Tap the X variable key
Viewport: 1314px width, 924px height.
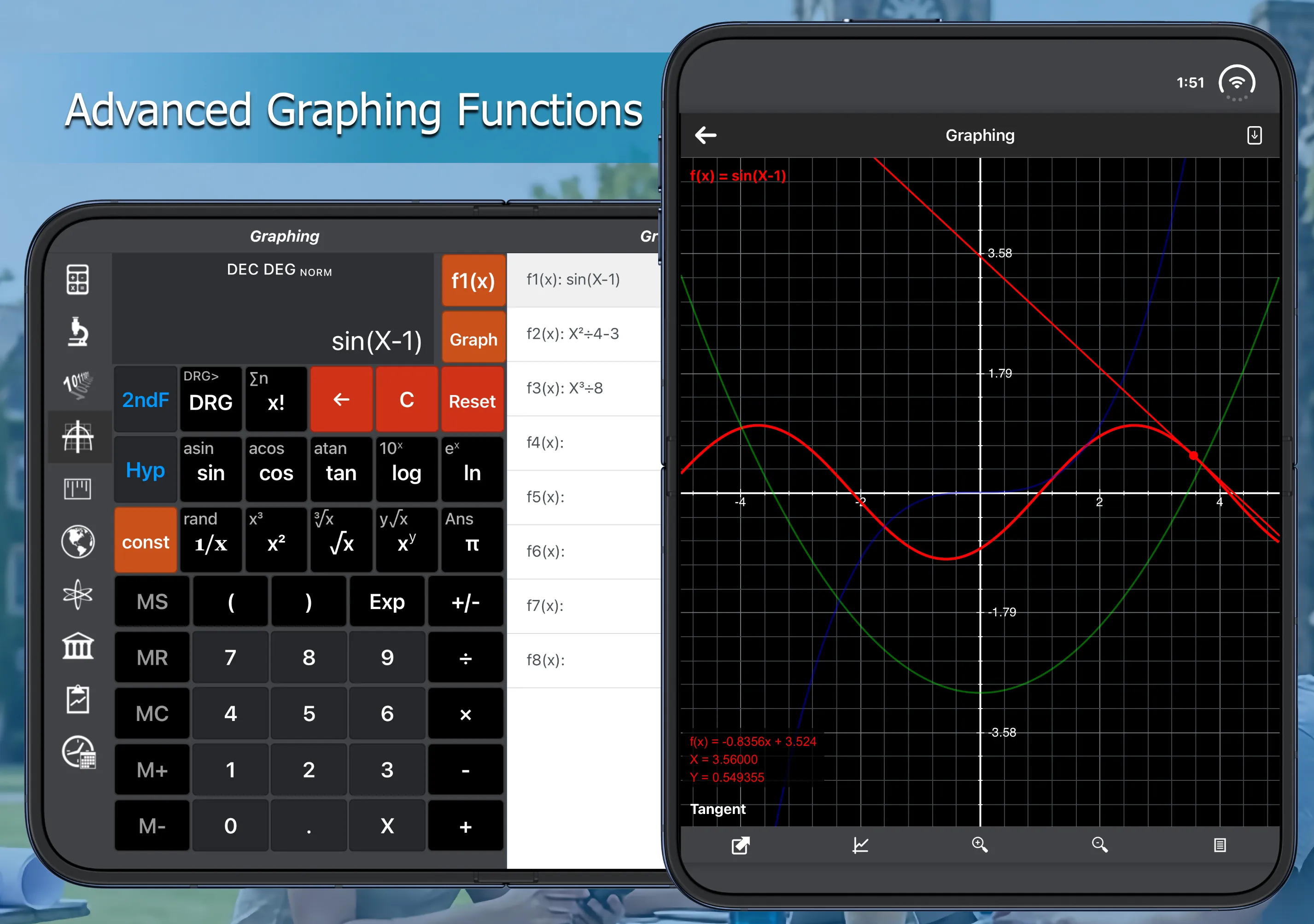click(x=387, y=825)
